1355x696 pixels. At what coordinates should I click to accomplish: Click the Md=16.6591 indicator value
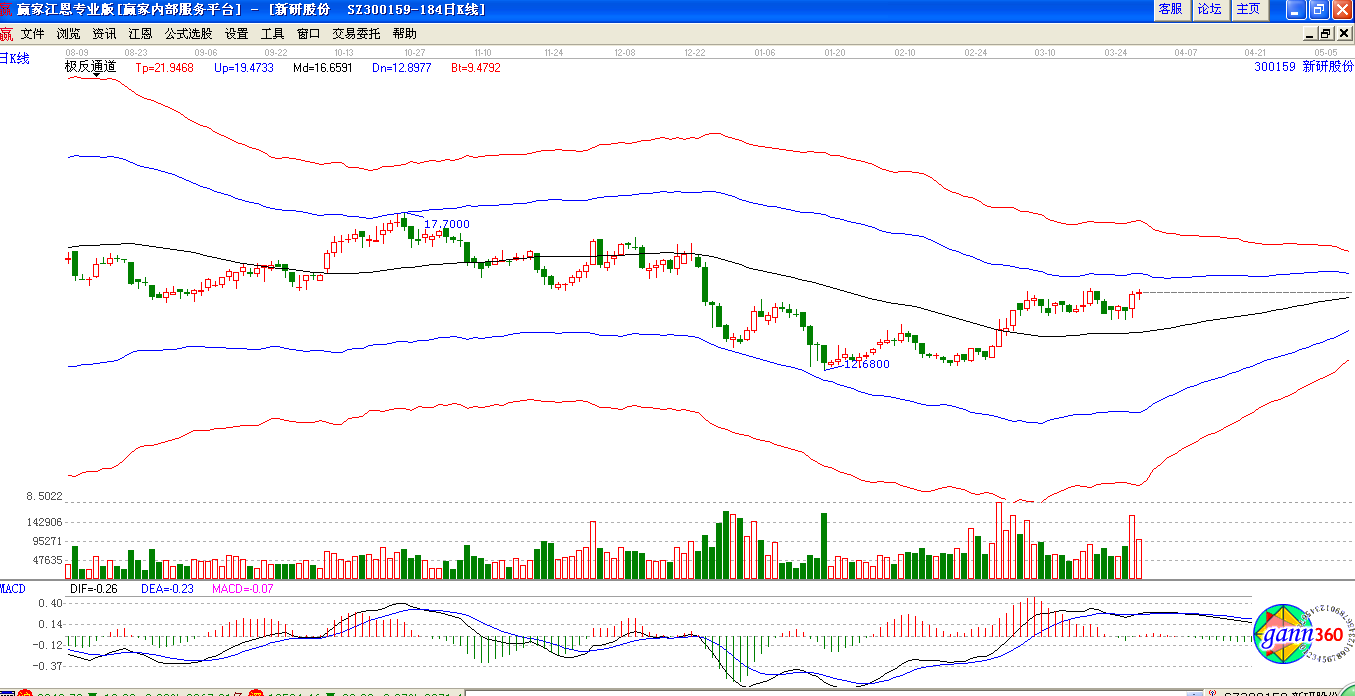pyautogui.click(x=323, y=68)
